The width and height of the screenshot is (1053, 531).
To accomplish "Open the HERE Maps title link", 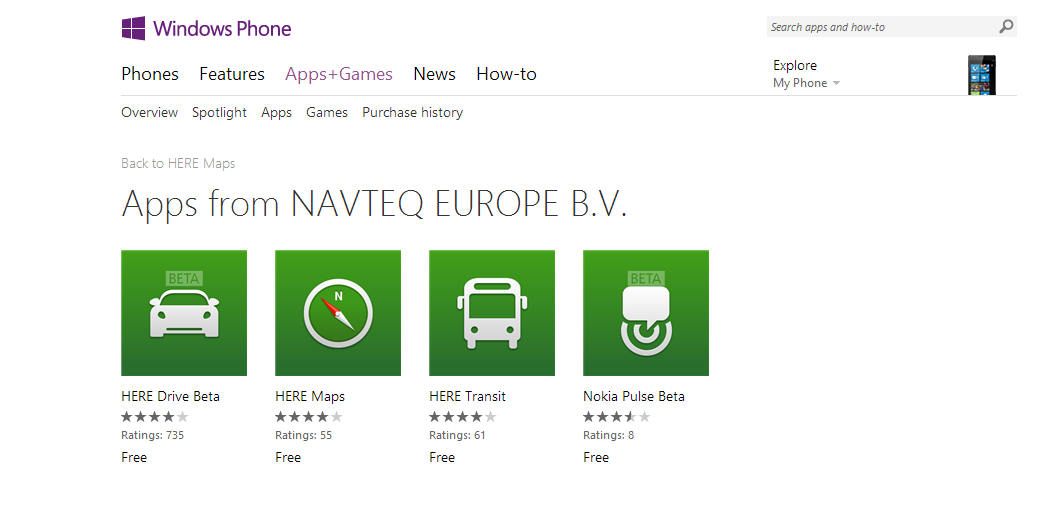I will [310, 397].
